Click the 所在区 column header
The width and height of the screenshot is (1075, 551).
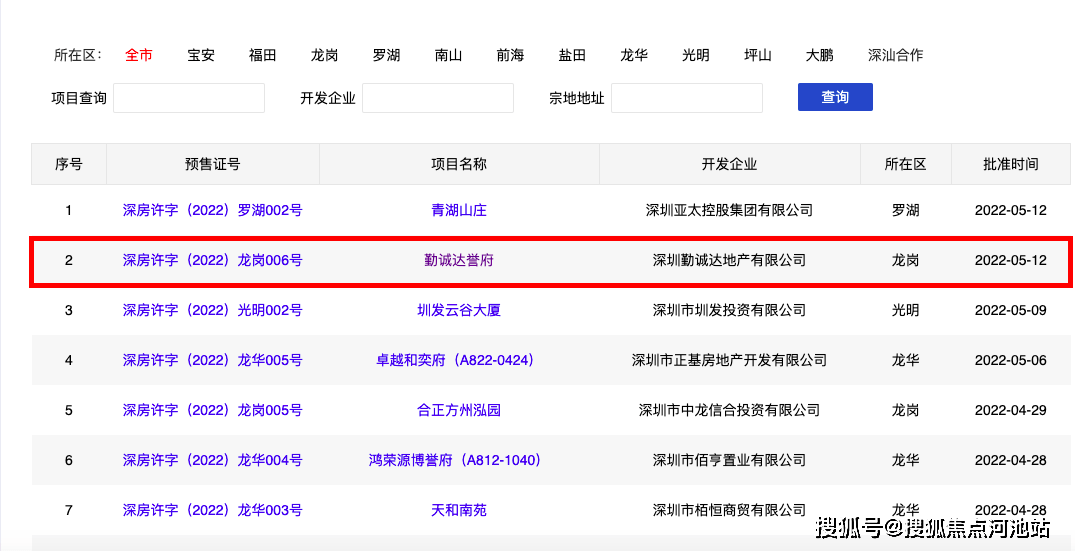coord(906,164)
